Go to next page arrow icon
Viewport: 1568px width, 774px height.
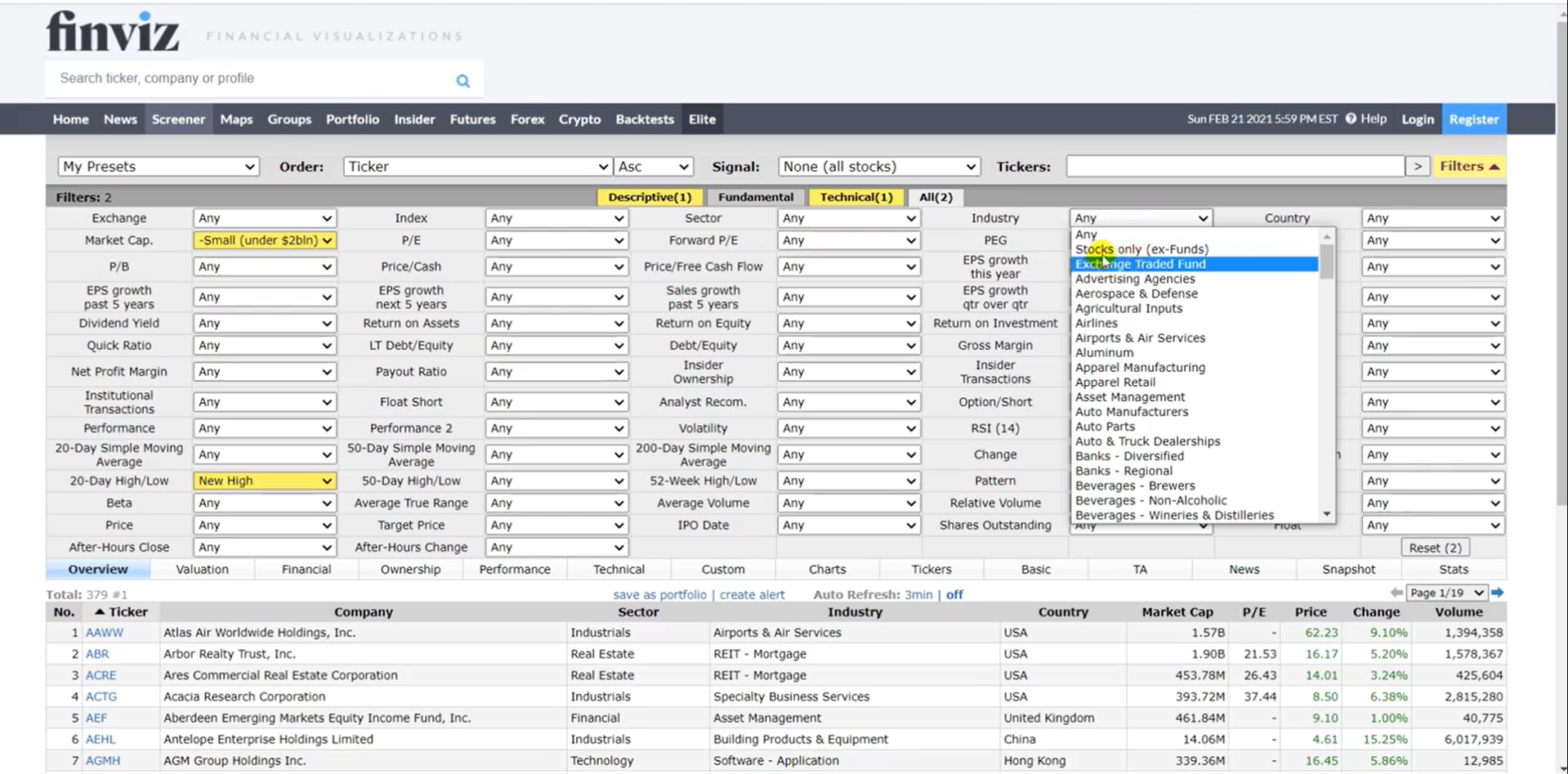1497,593
